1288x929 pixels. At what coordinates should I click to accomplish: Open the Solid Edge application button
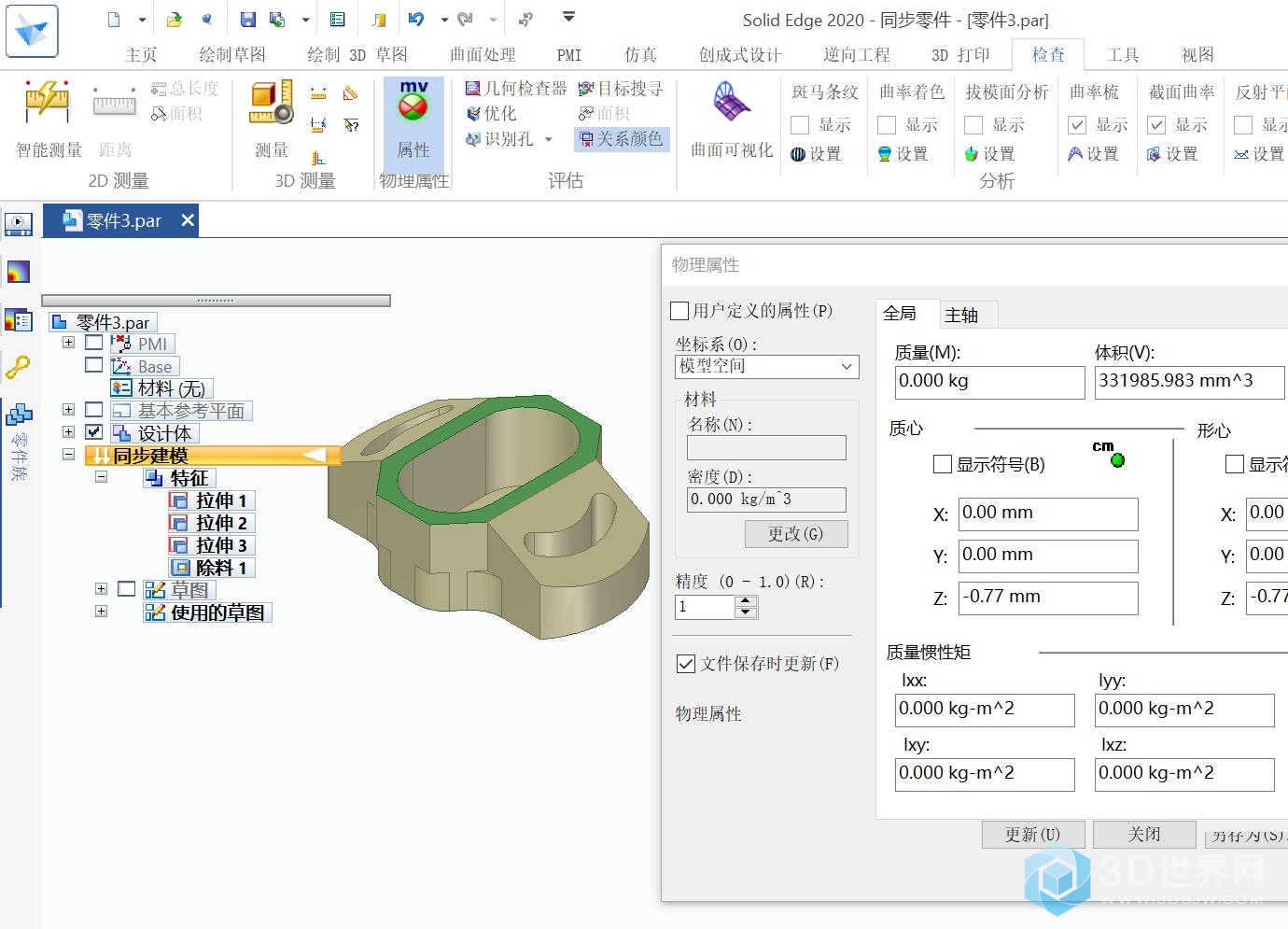(x=32, y=31)
